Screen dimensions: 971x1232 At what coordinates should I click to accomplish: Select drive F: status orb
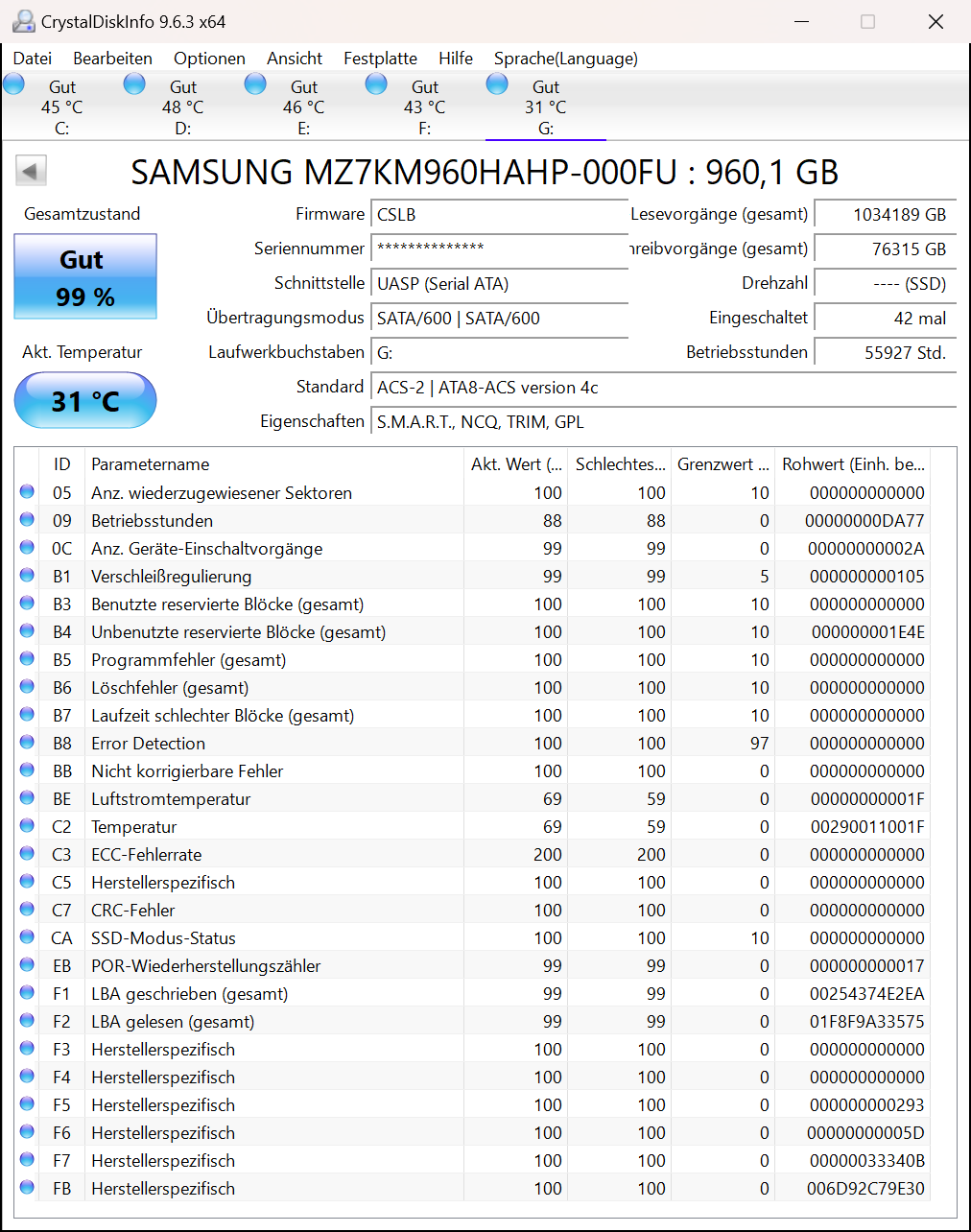377,84
